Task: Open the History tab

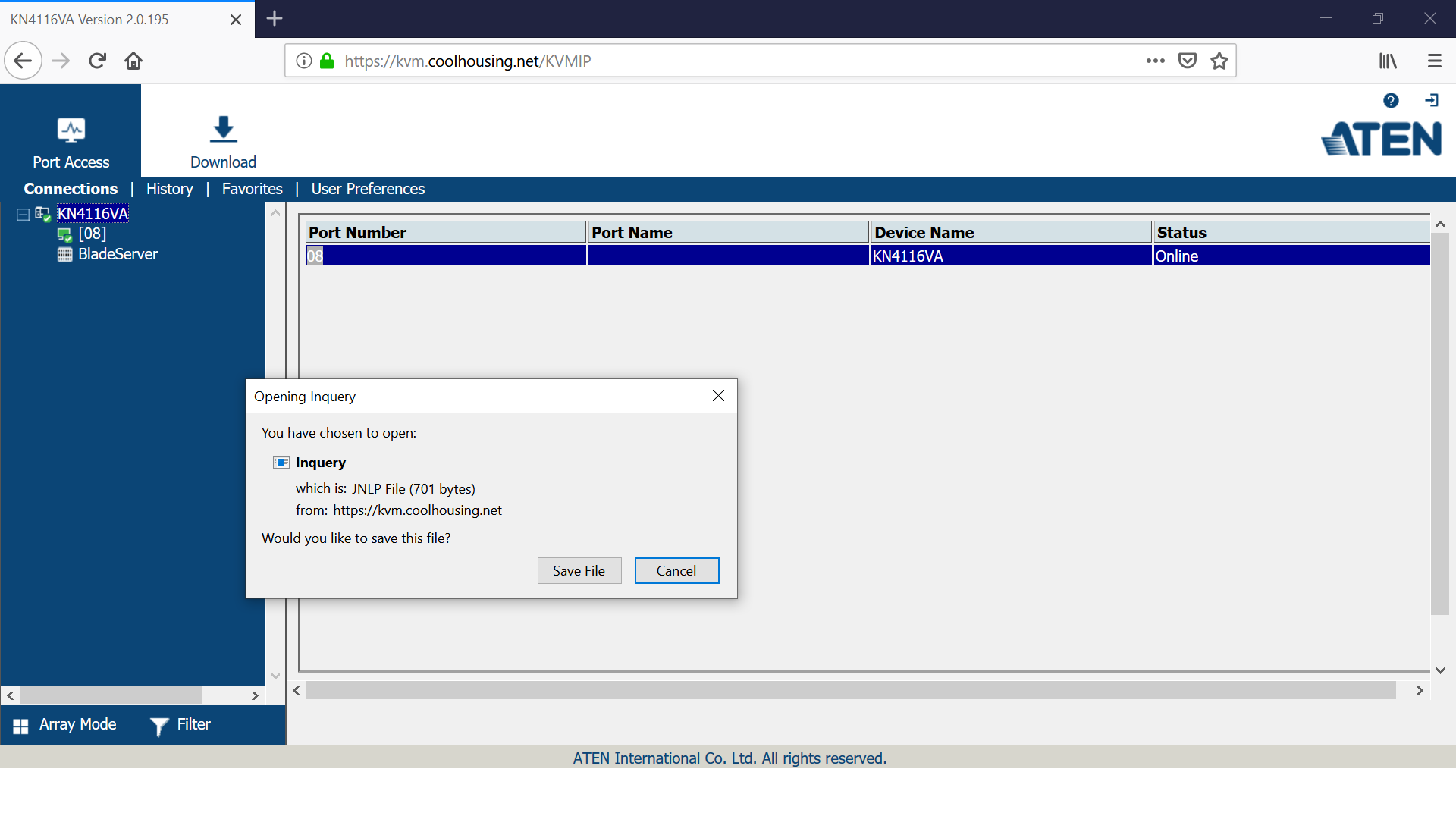Action: coord(169,189)
